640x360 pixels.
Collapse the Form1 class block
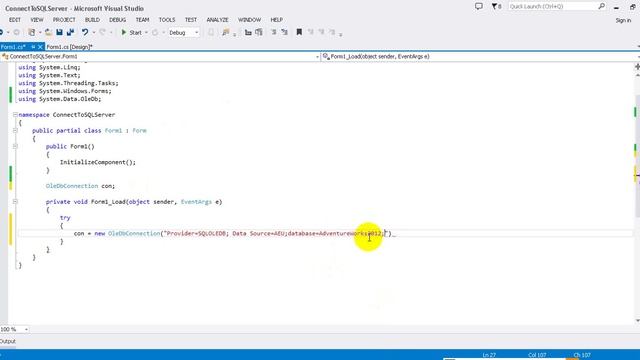15,131
